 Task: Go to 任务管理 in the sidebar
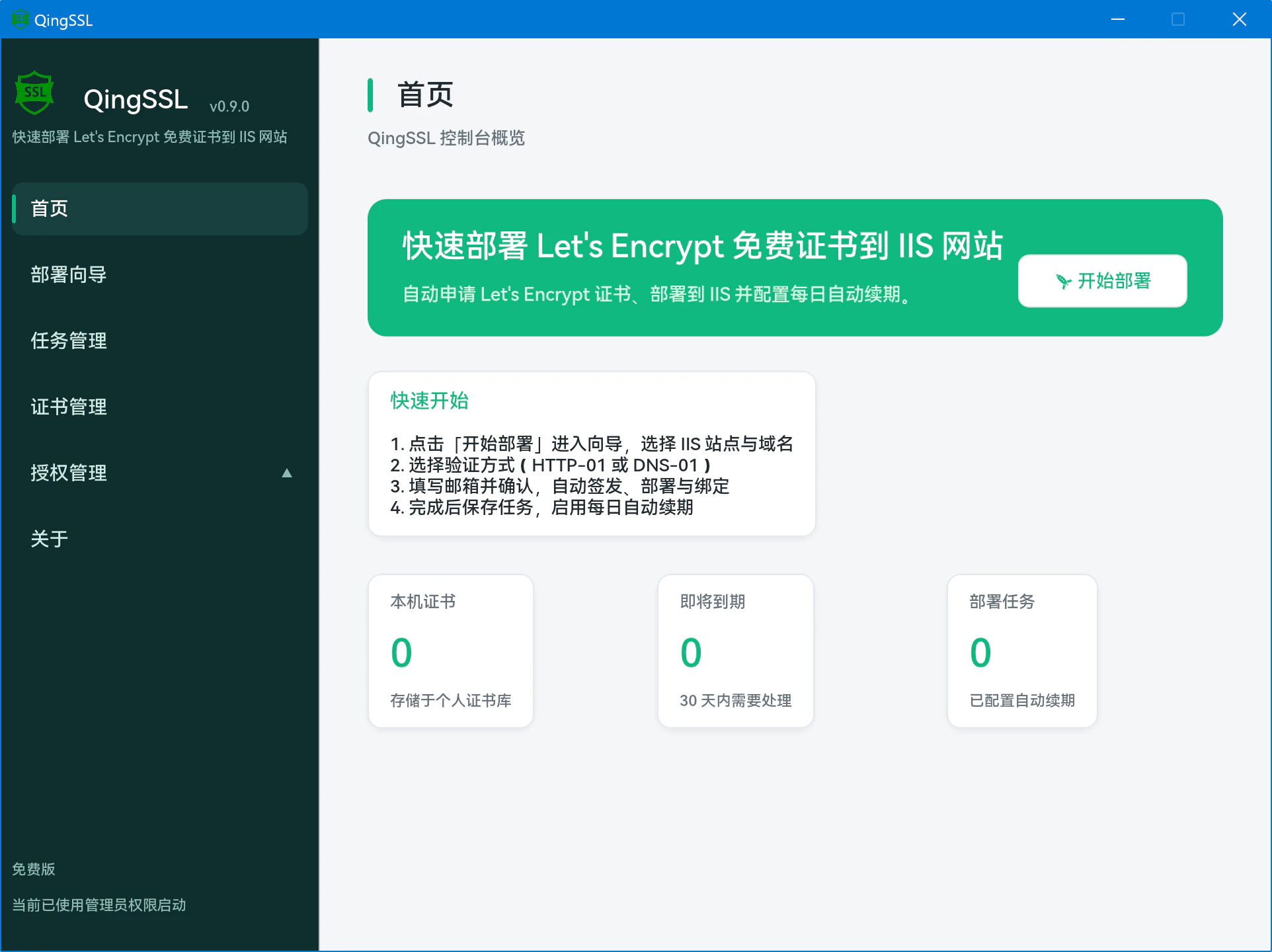point(160,341)
